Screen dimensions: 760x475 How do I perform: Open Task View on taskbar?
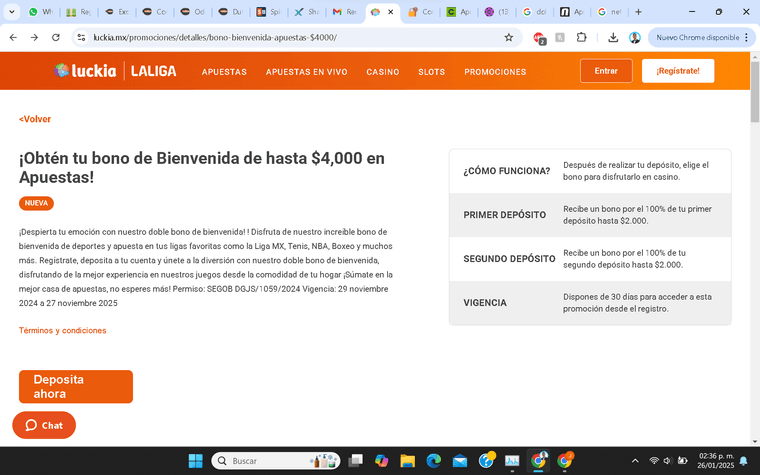[x=355, y=461]
